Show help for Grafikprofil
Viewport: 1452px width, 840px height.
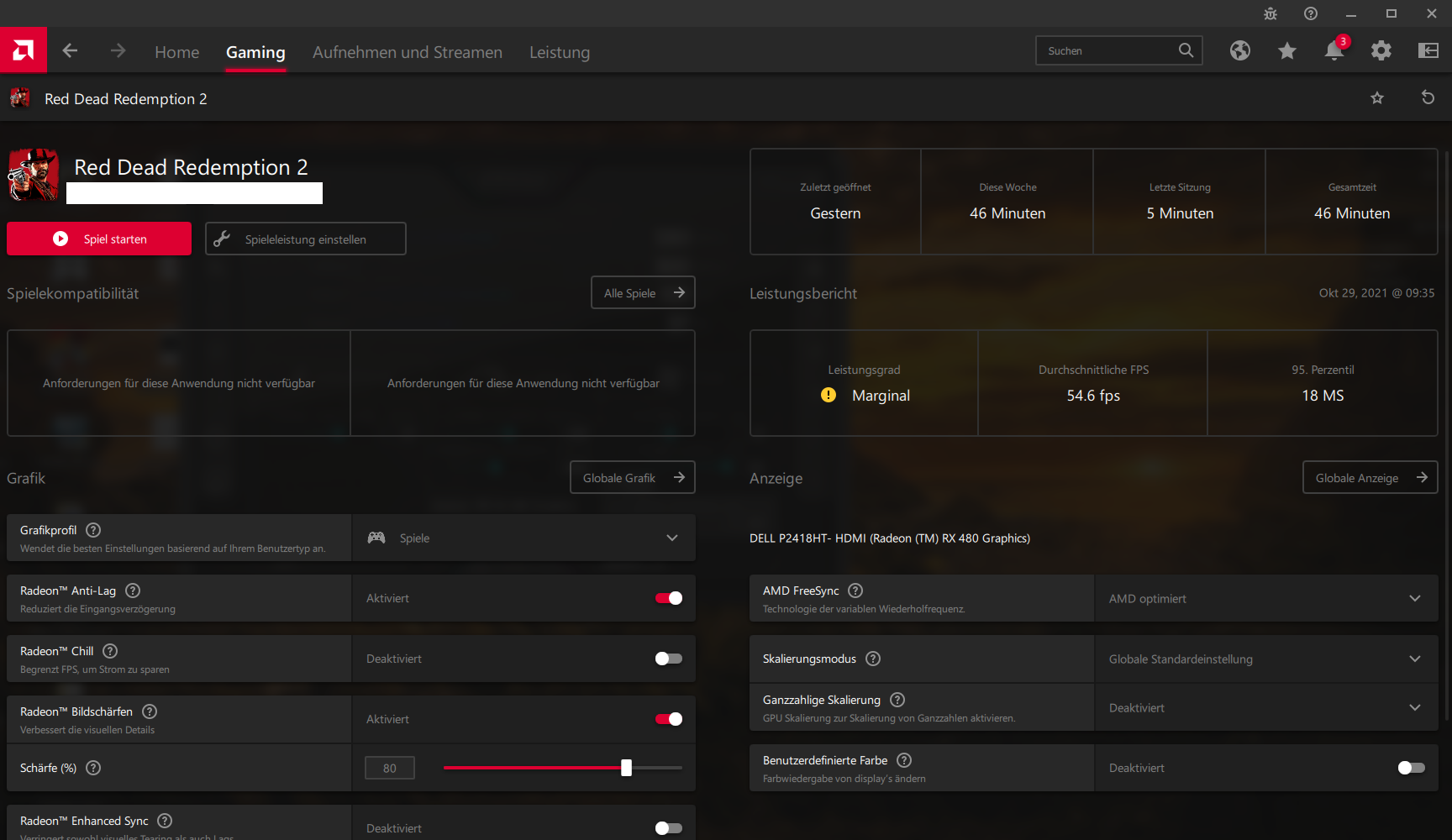(94, 530)
